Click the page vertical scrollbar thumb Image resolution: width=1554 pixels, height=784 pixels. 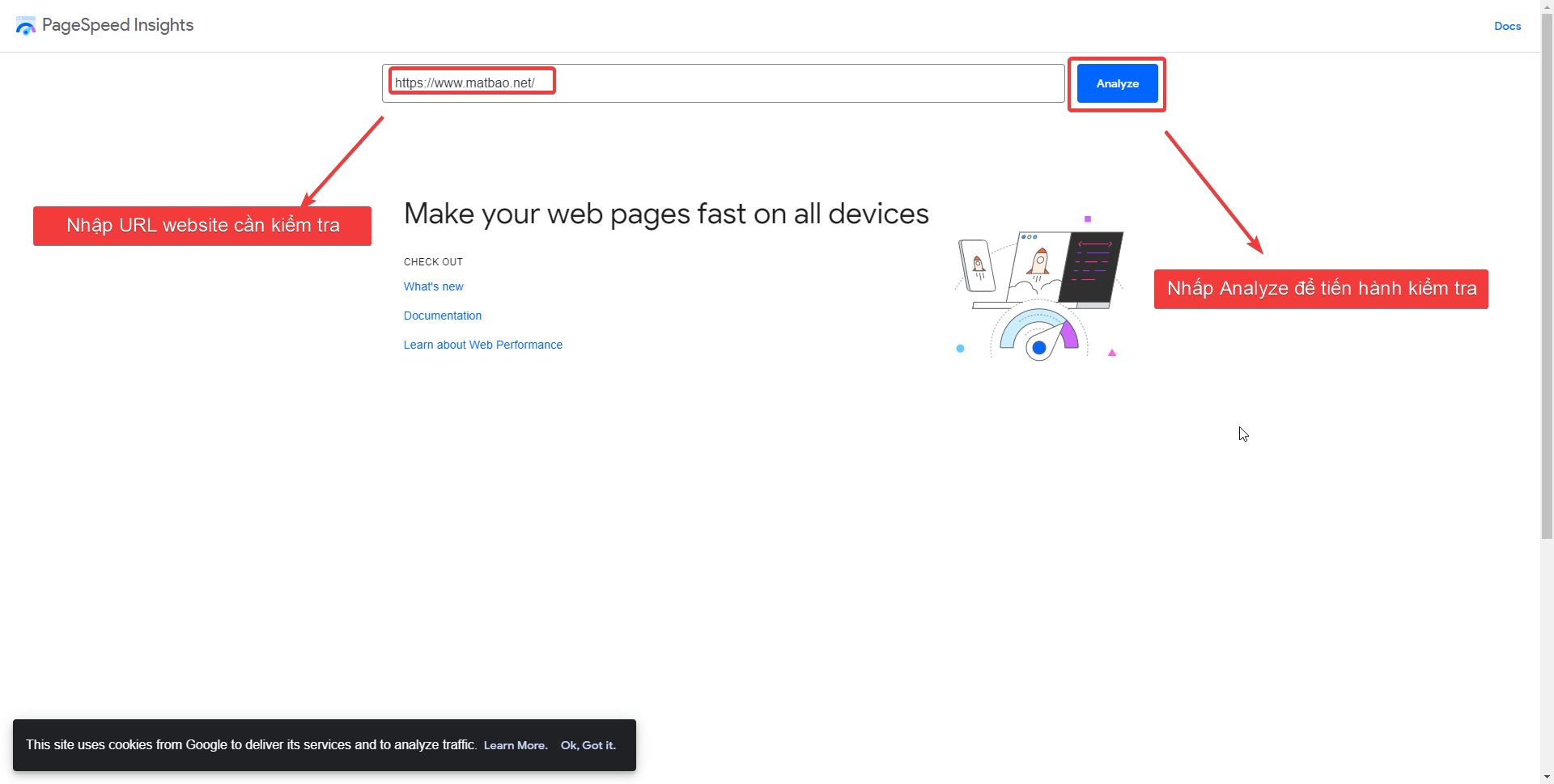[x=1547, y=276]
